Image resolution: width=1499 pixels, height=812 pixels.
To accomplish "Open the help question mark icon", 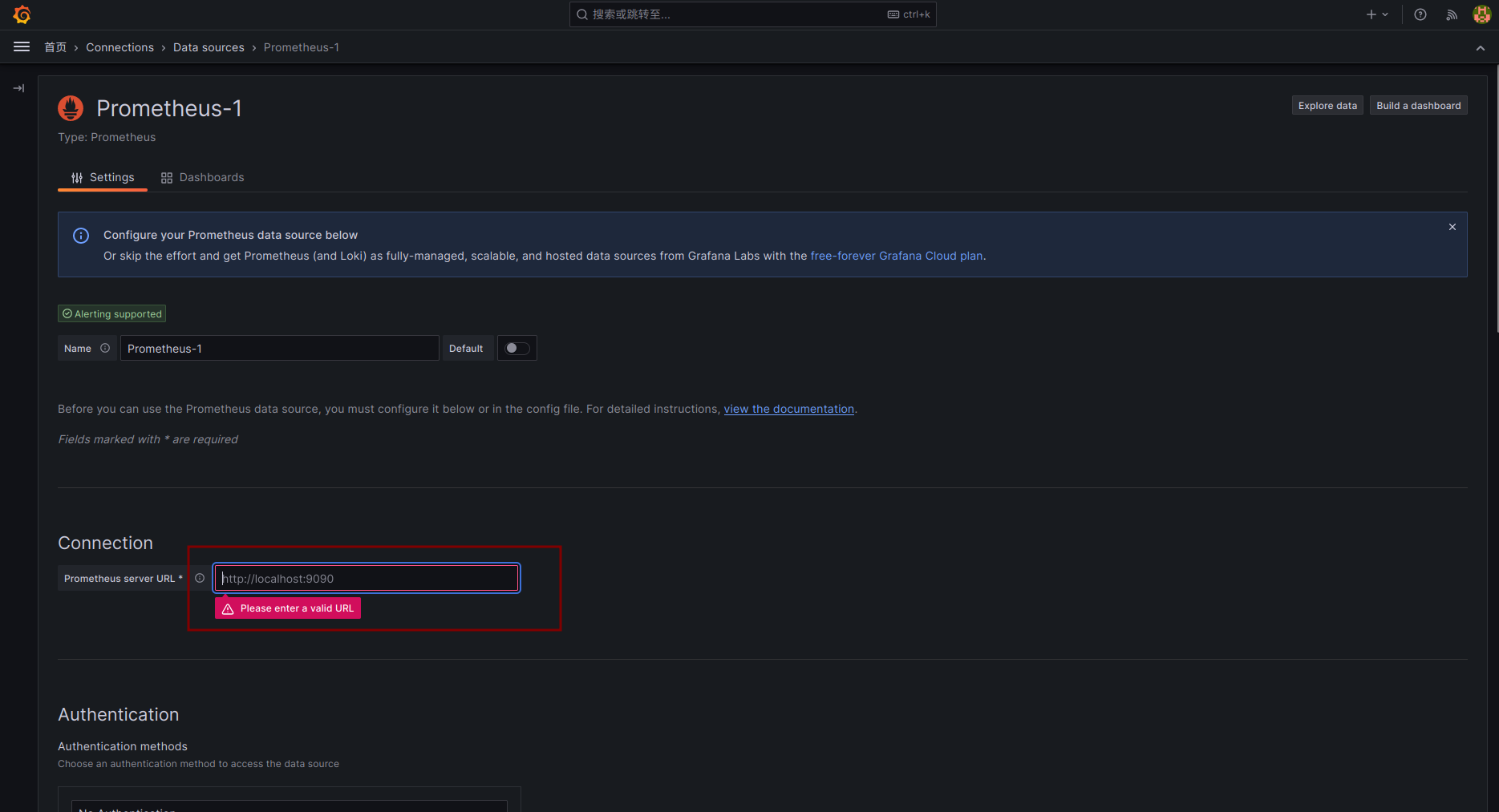I will tap(1420, 14).
